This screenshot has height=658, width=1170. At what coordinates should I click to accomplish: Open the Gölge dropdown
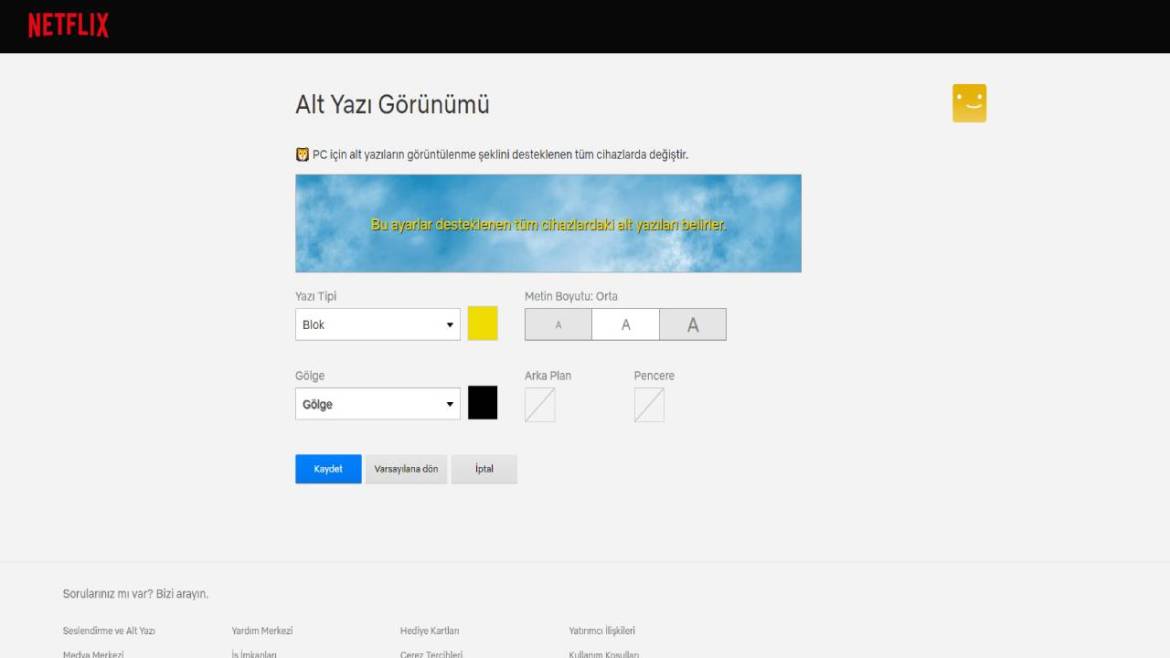377,403
